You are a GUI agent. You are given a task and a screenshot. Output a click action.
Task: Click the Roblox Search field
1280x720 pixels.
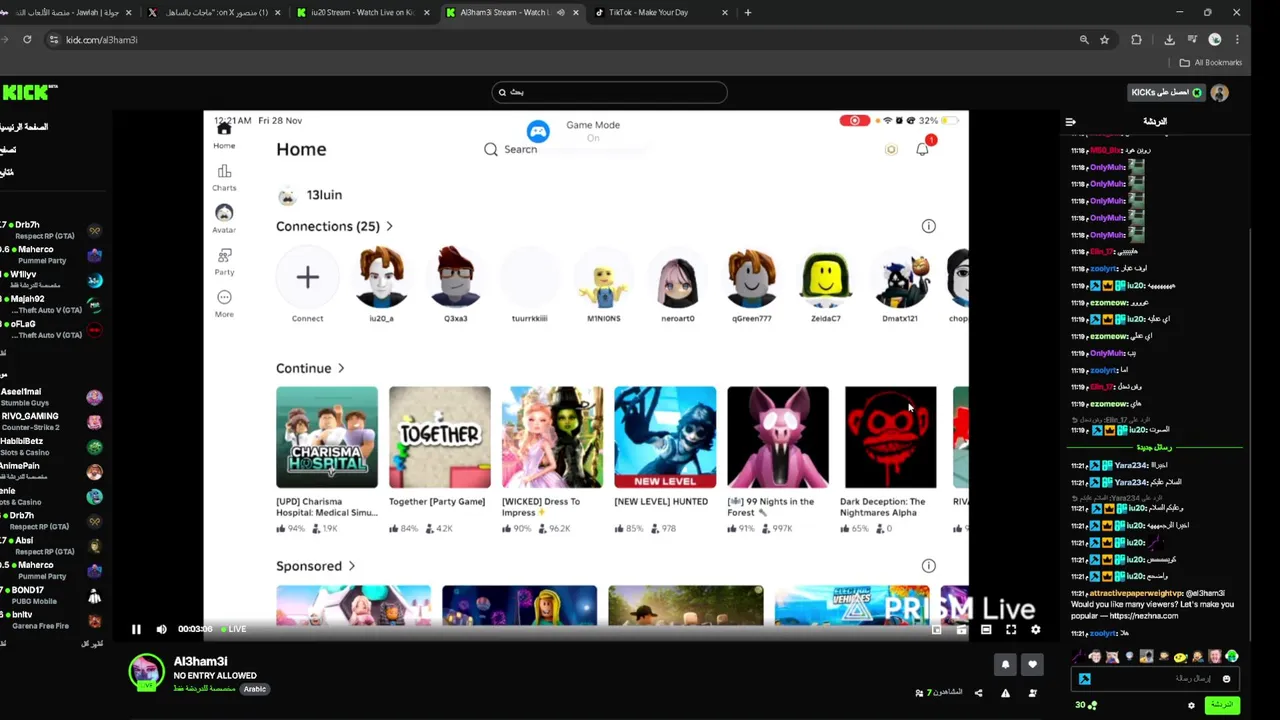[511, 149]
